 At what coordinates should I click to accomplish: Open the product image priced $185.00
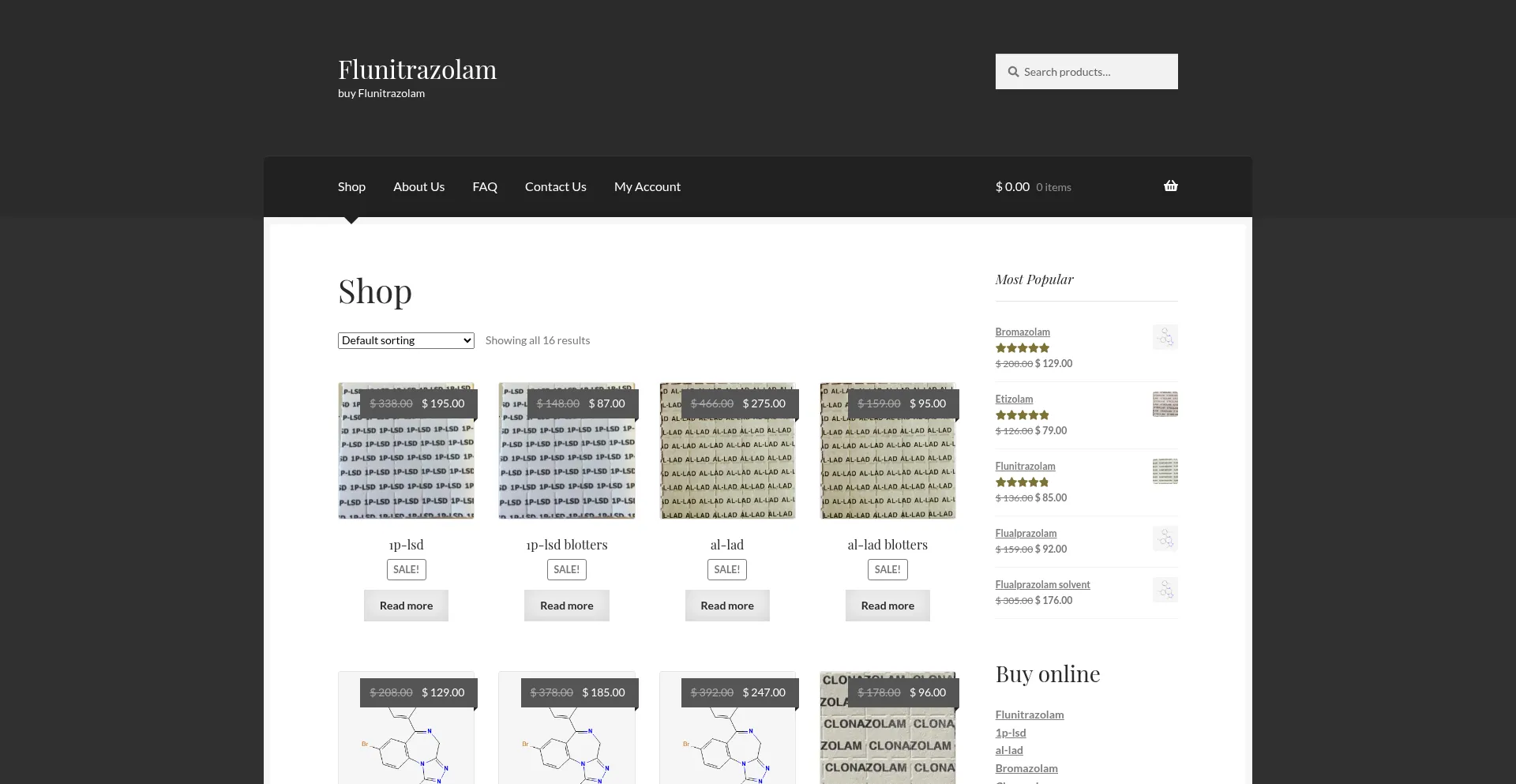(567, 728)
